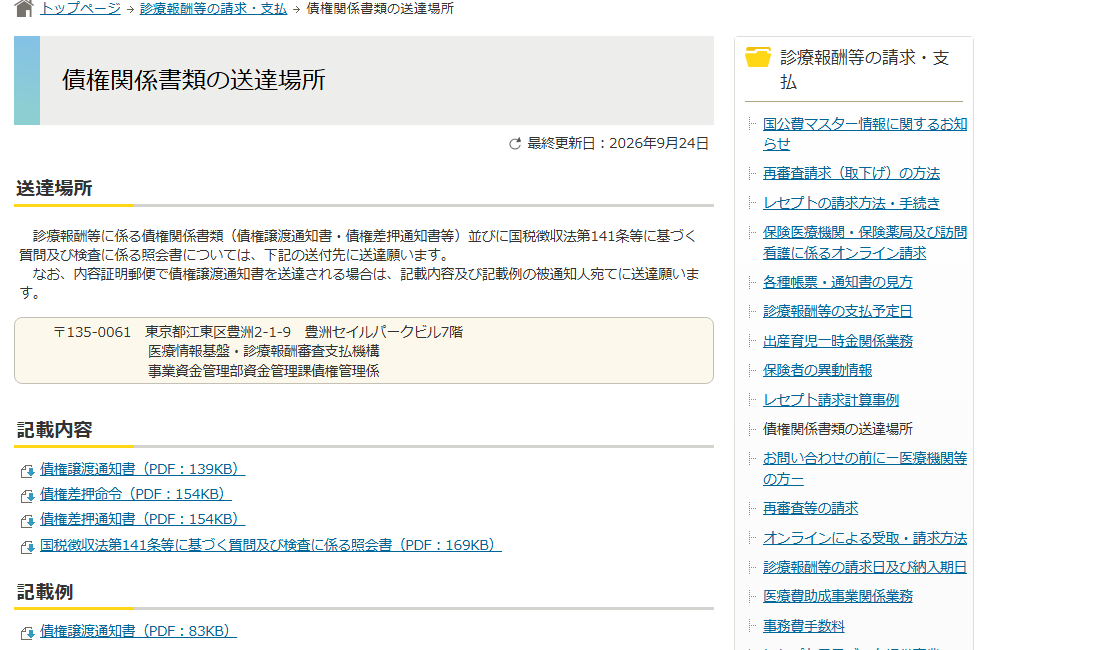Open レセプト請求計算事例 link
Image resolution: width=1120 pixels, height=650 pixels.
click(x=831, y=400)
